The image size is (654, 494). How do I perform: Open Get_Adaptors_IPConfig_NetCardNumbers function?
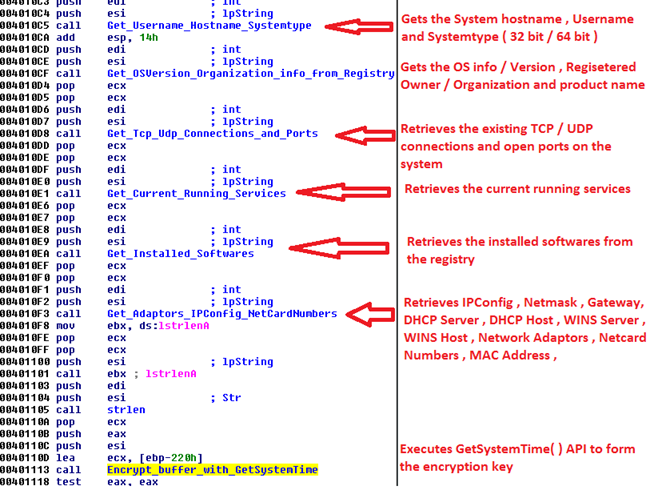pyautogui.click(x=221, y=314)
